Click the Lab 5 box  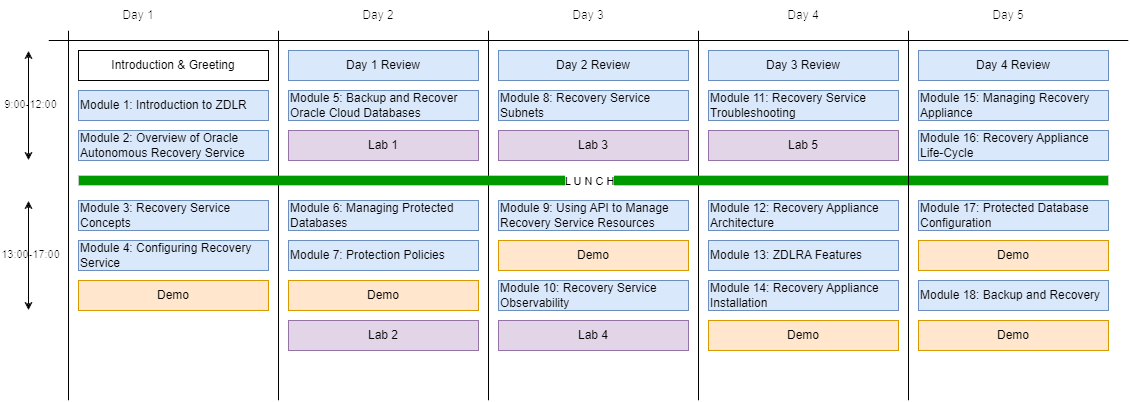coord(803,145)
